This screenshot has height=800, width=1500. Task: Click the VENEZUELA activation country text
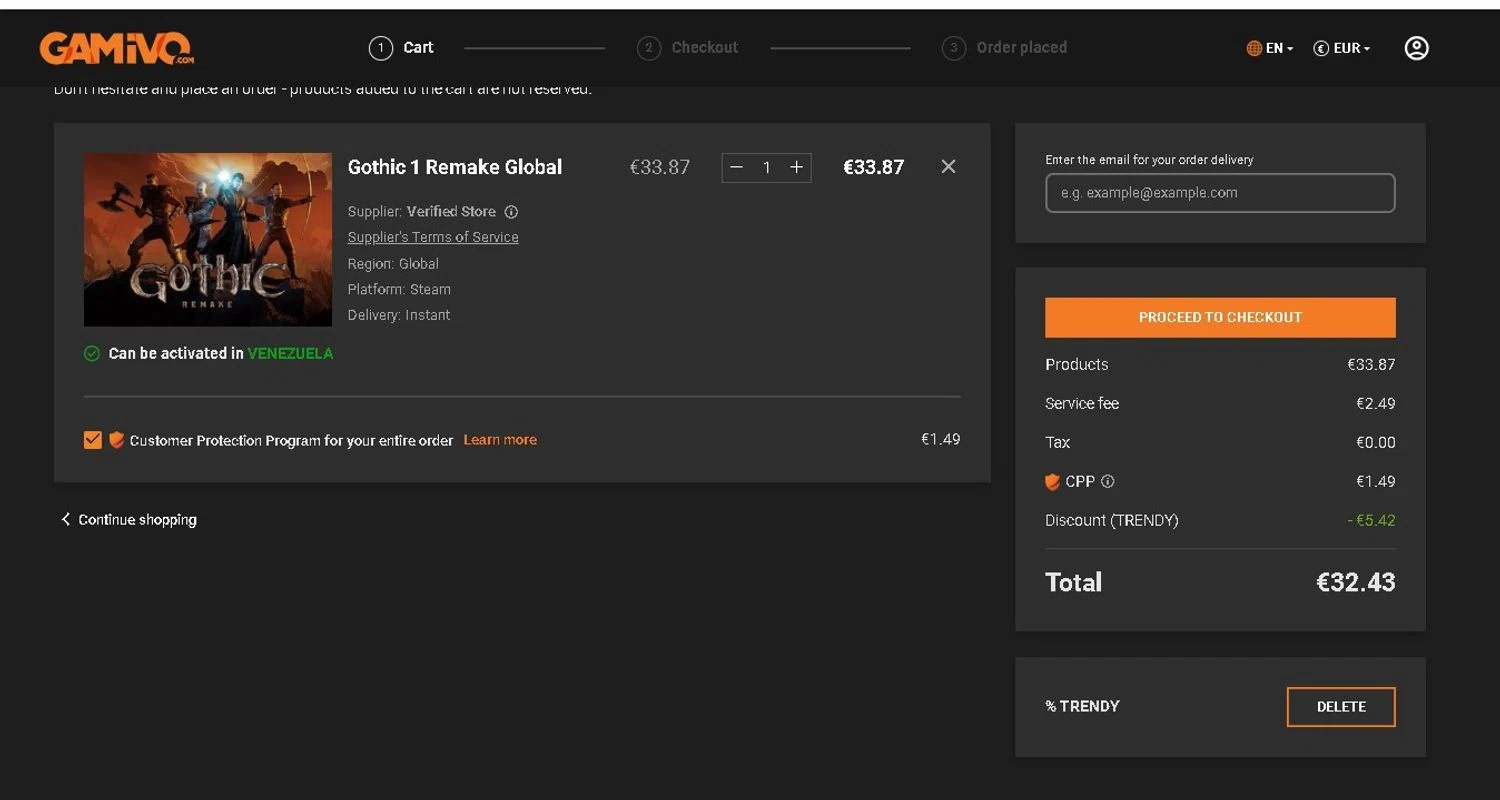click(290, 354)
